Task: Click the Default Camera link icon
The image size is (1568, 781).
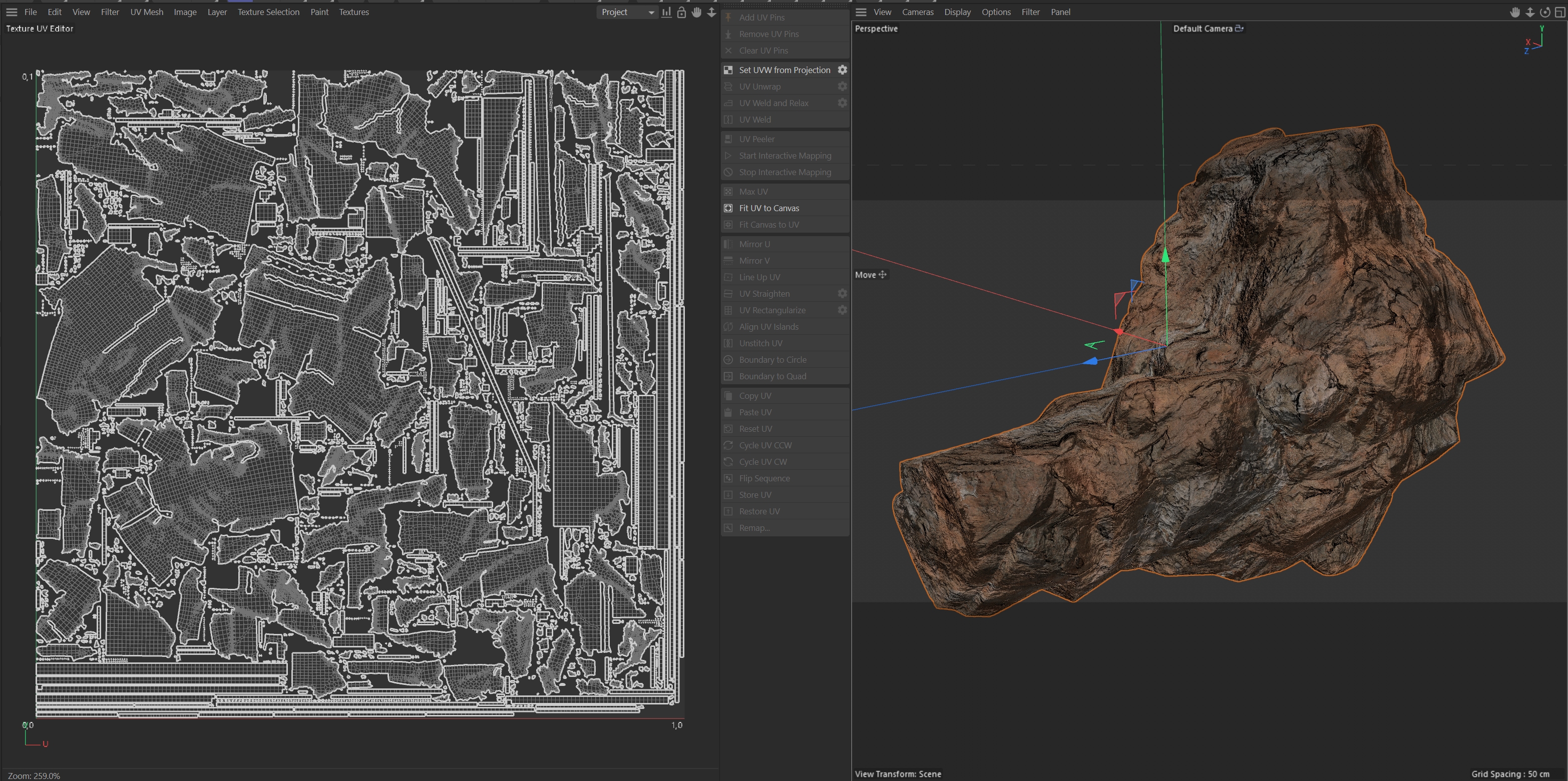Action: pos(1239,29)
